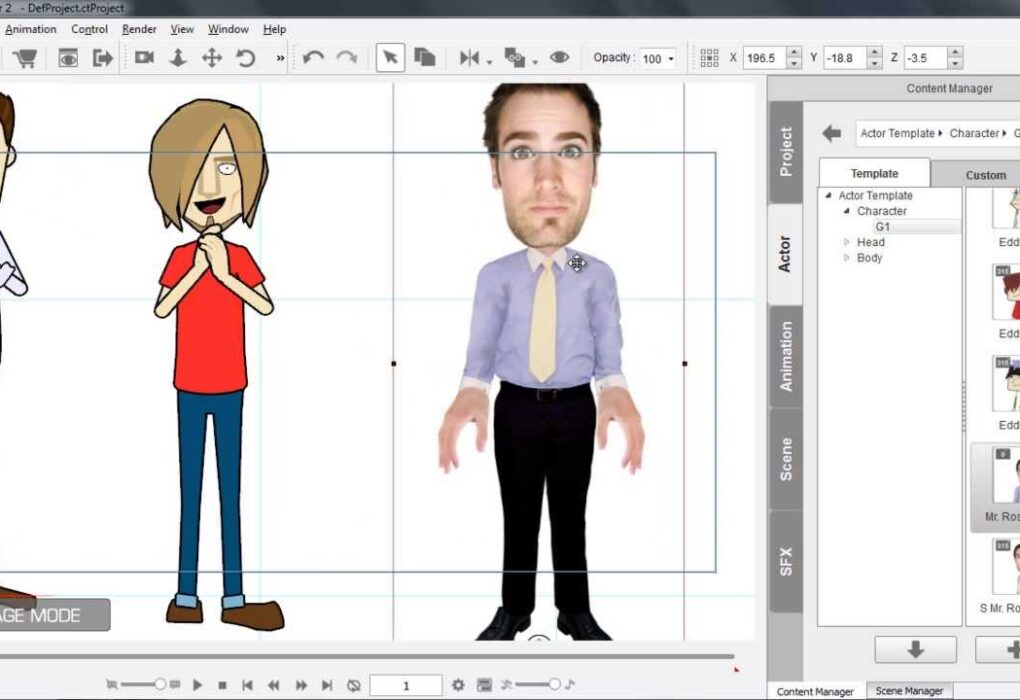This screenshot has height=700, width=1020.
Task: Open the content store shopping cart
Action: [25, 59]
